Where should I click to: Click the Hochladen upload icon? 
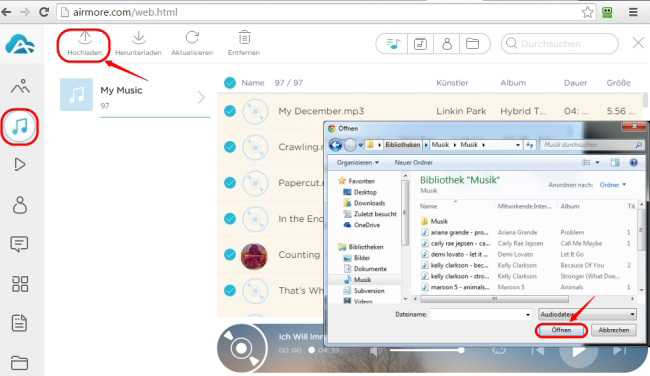point(85,38)
